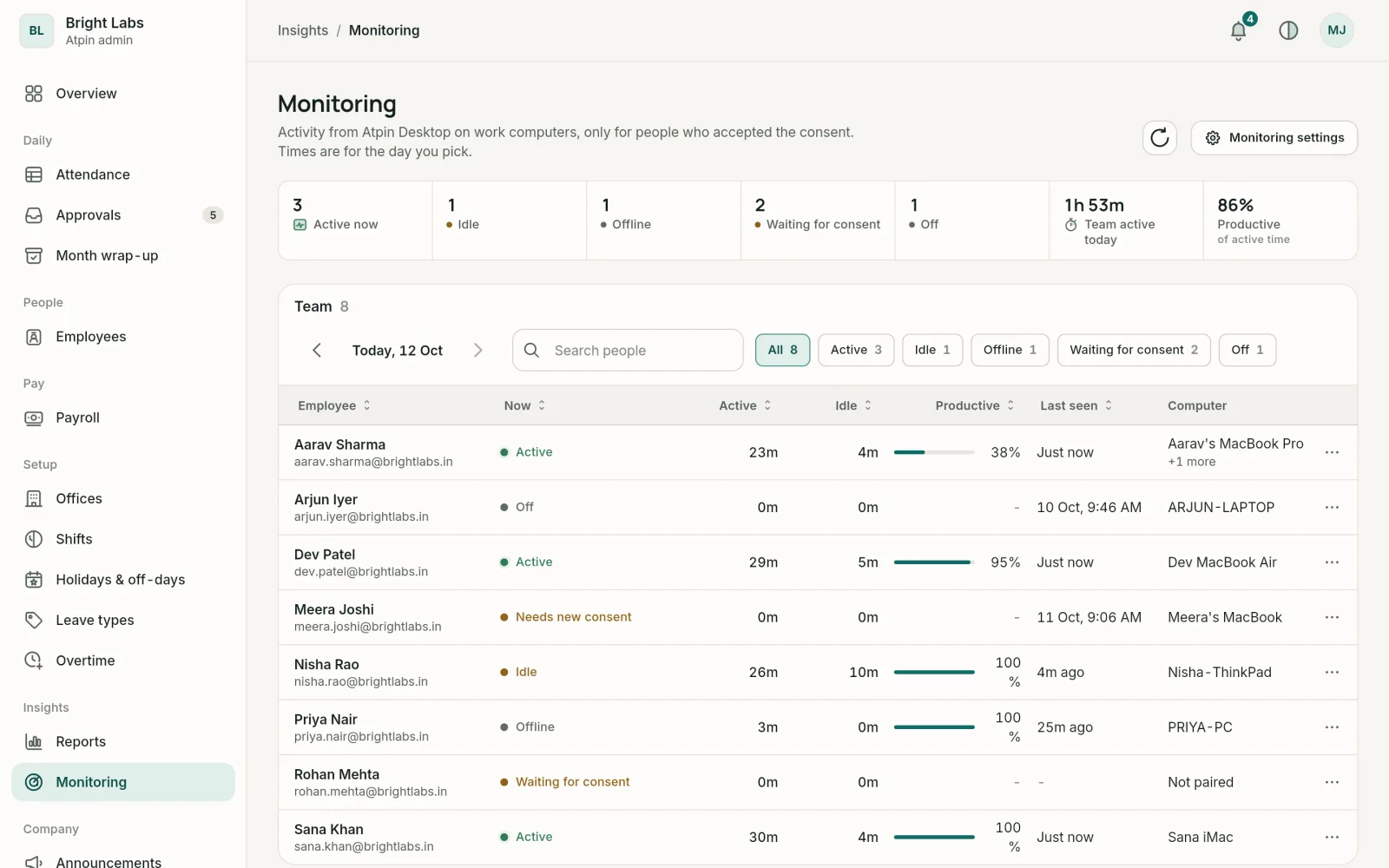The image size is (1389, 868).
Task: Open more options for Rohan Mehta
Action: pyautogui.click(x=1332, y=782)
